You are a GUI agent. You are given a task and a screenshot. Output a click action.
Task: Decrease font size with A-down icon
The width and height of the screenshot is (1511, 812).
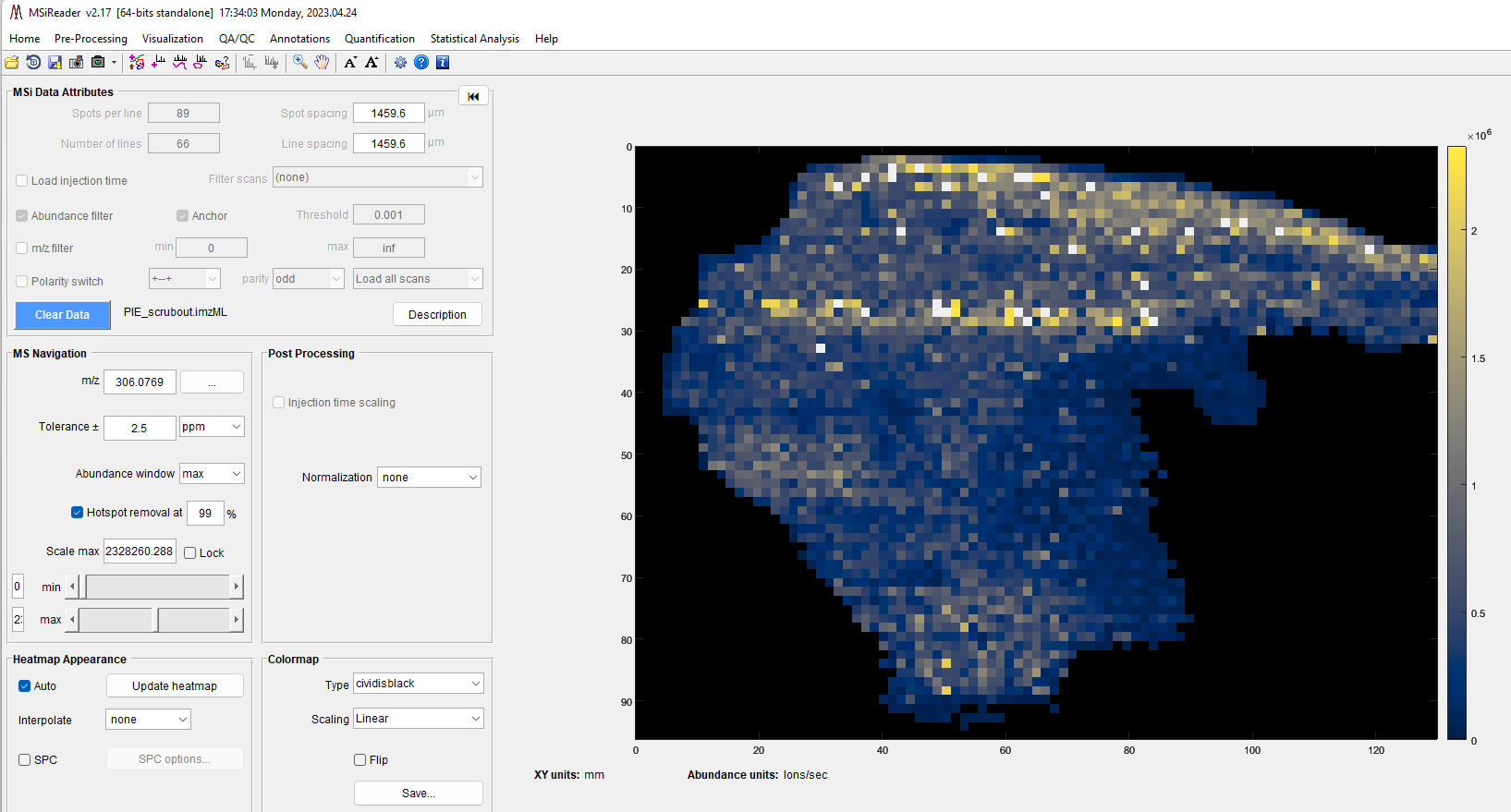pyautogui.click(x=350, y=62)
